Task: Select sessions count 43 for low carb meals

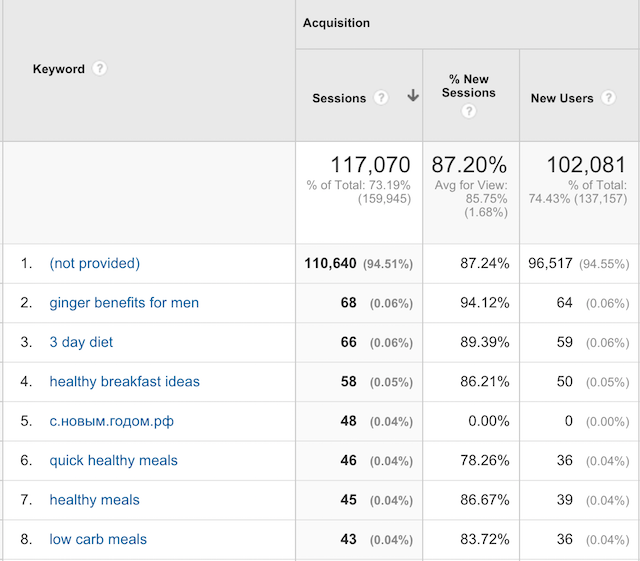Action: (349, 539)
